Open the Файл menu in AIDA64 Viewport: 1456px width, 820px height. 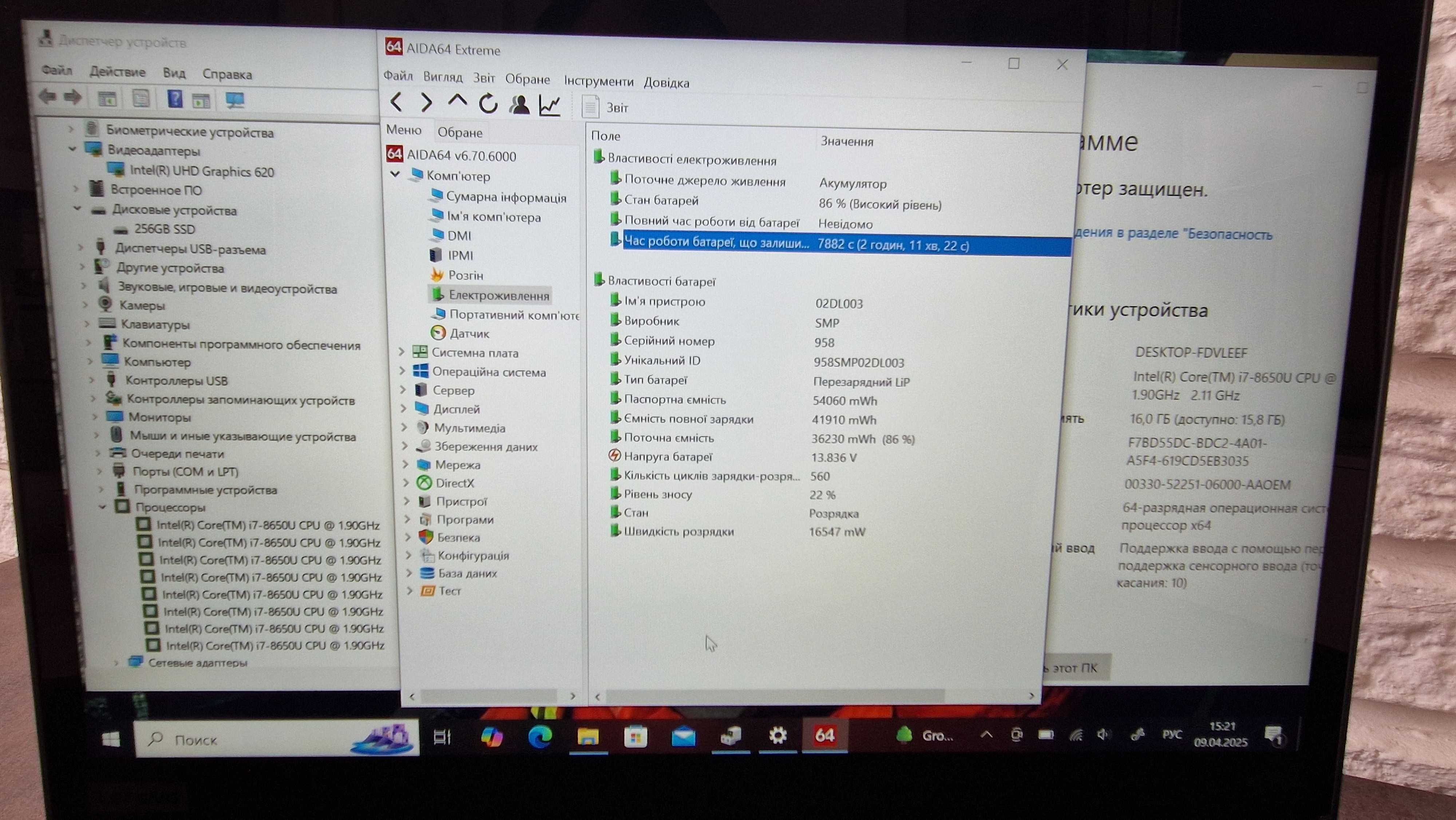pyautogui.click(x=398, y=76)
